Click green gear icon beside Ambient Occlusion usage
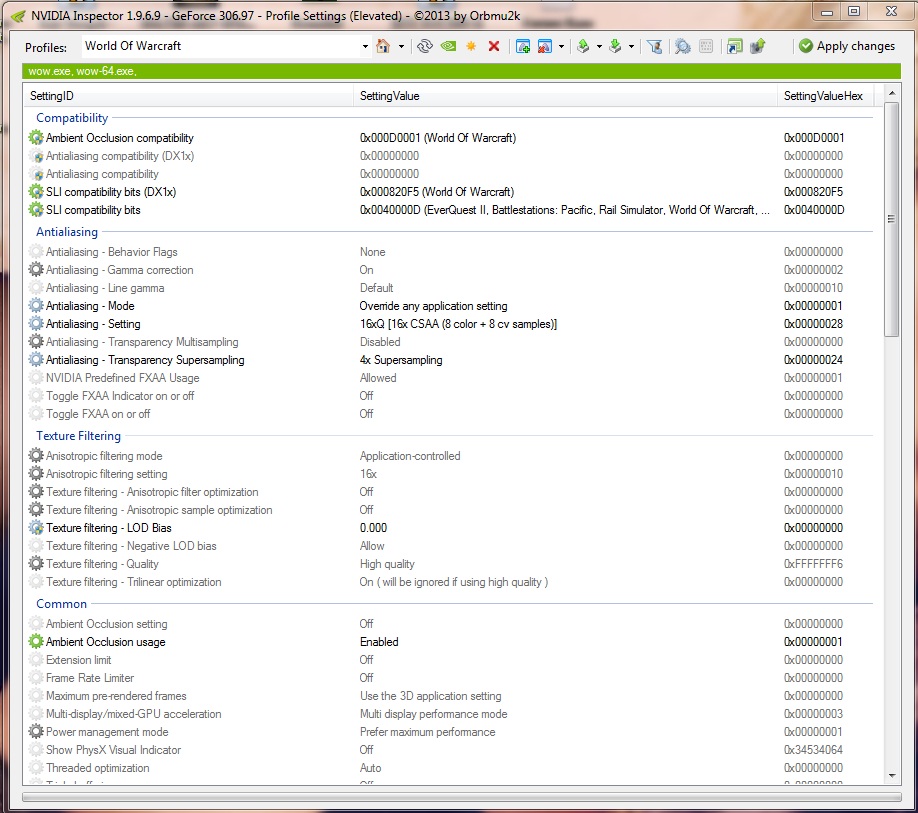 click(36, 642)
